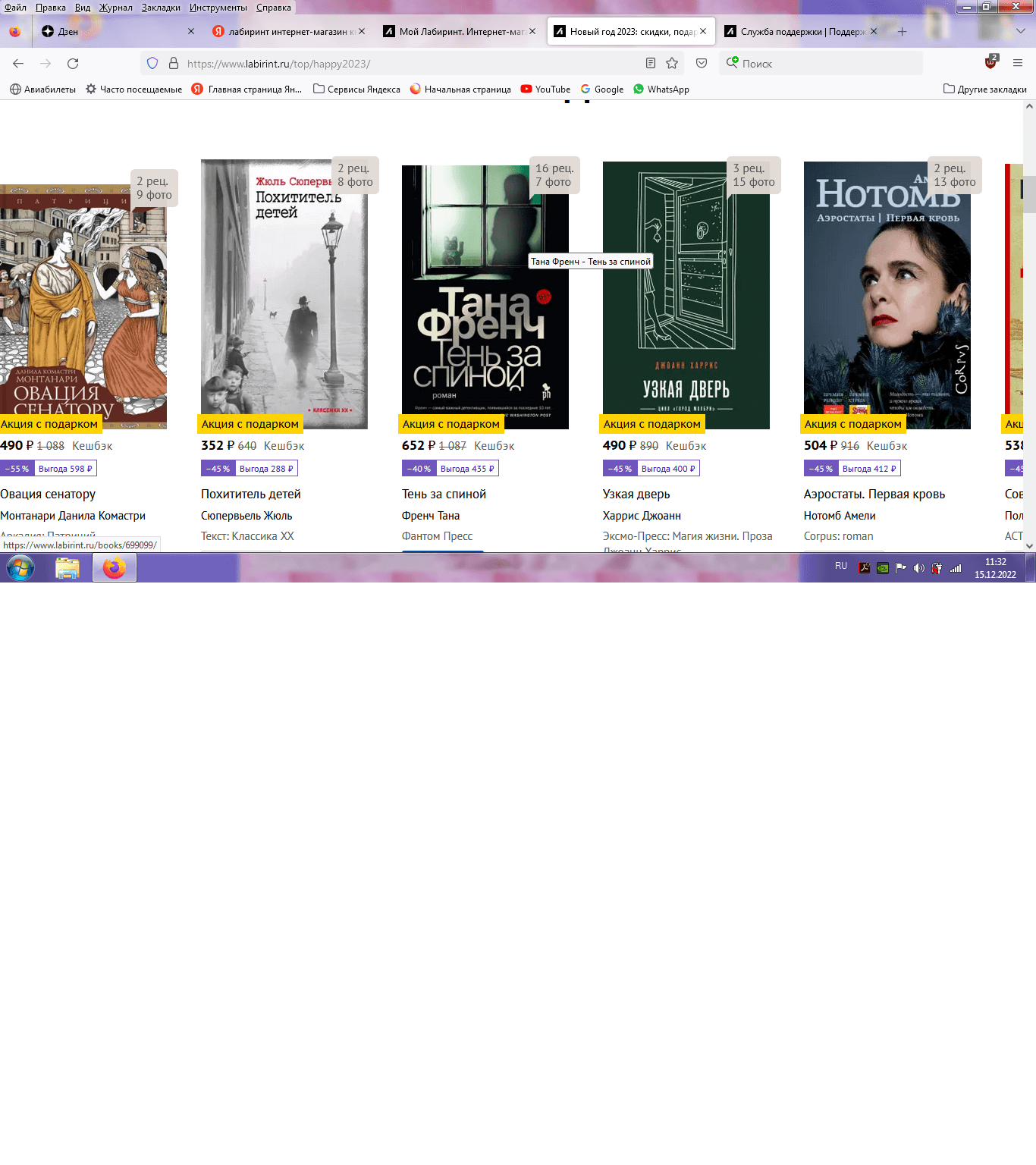Click 'Кешбэк' next to price 352 ₽
The height and width of the screenshot is (1165, 1036).
pos(284,446)
